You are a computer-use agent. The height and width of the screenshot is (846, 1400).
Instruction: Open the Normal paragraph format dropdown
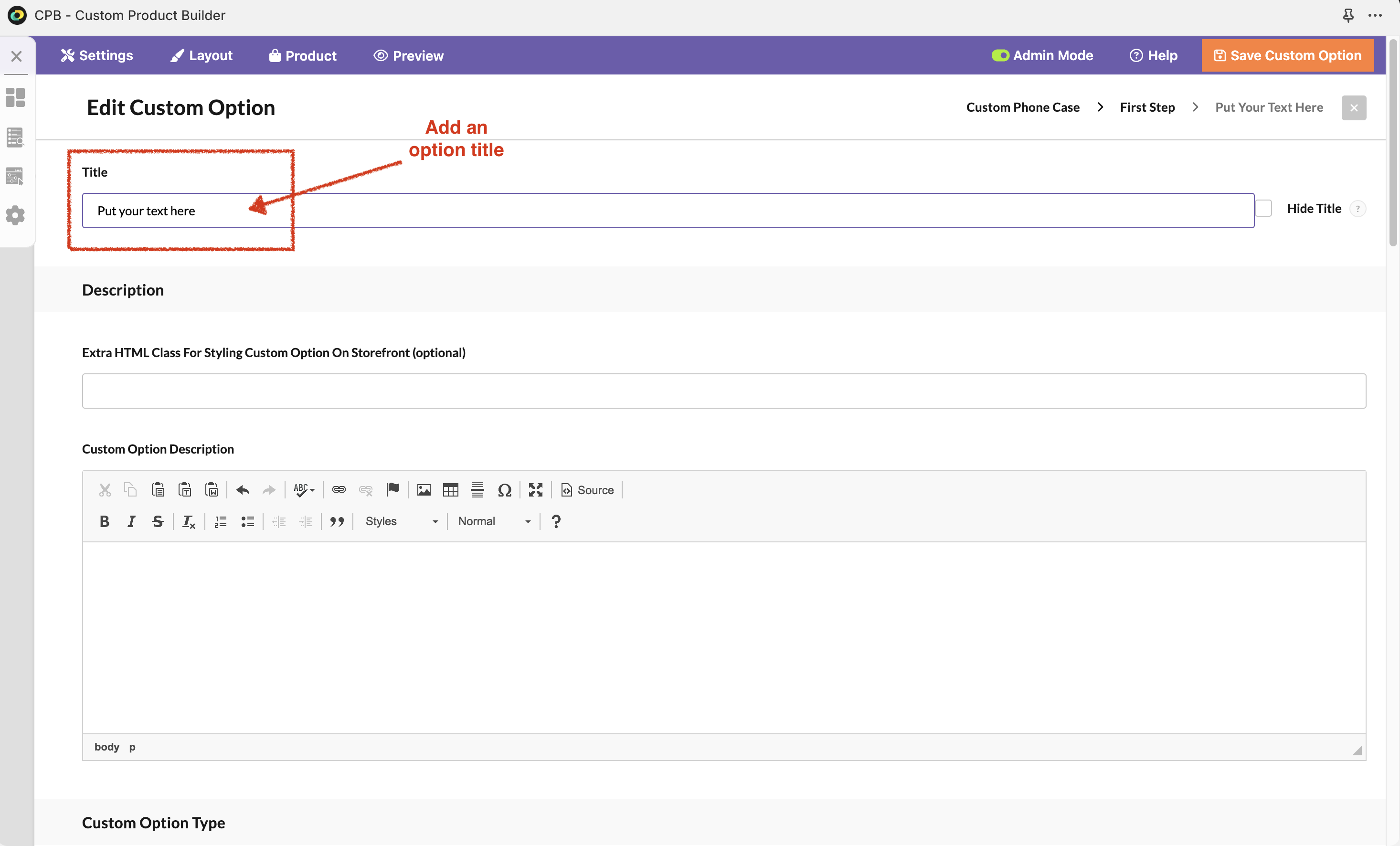pyautogui.click(x=494, y=521)
